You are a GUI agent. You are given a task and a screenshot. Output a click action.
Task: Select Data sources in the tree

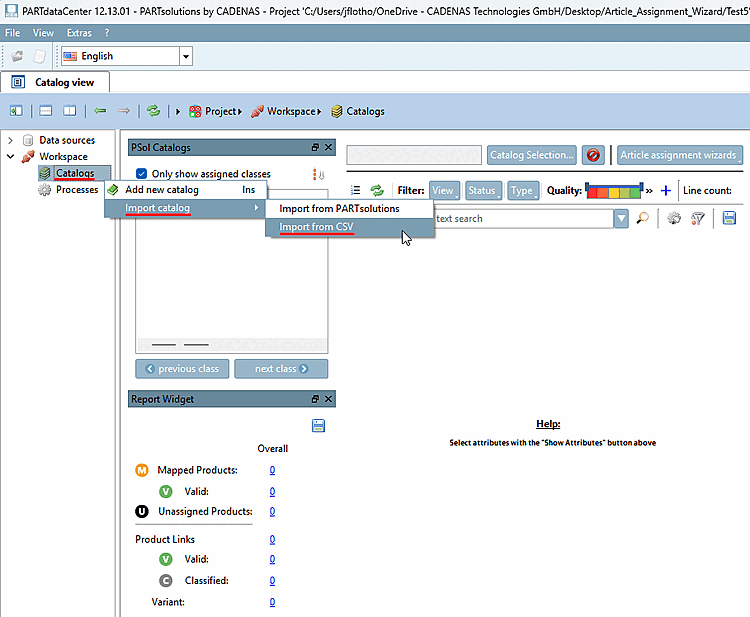click(67, 140)
